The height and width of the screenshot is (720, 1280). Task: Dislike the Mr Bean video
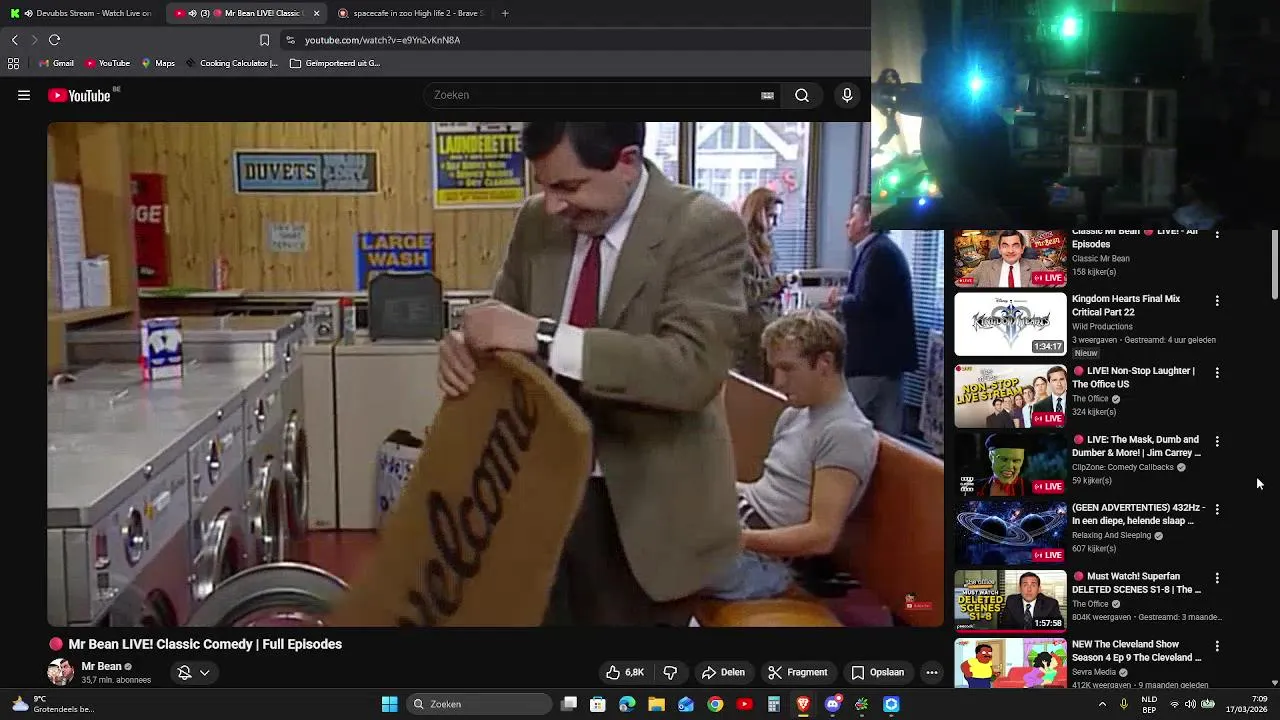[671, 672]
